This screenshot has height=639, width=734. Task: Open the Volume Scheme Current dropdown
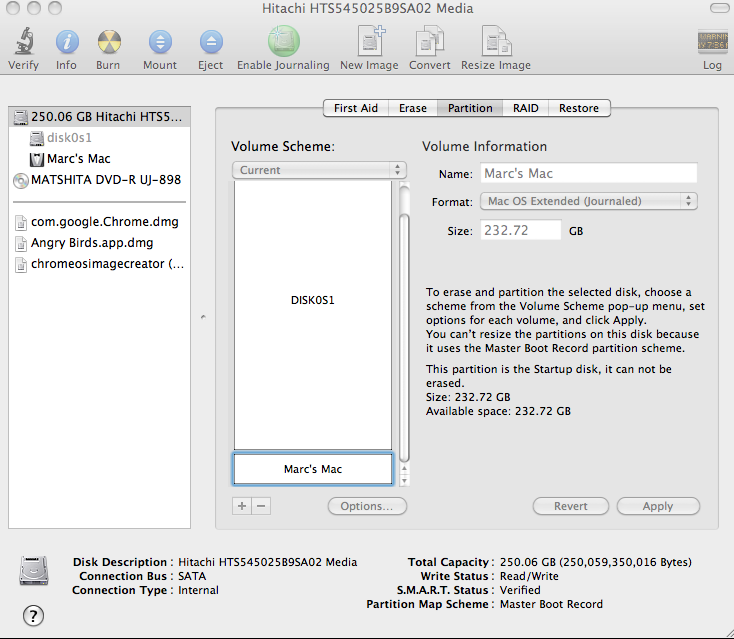[319, 170]
